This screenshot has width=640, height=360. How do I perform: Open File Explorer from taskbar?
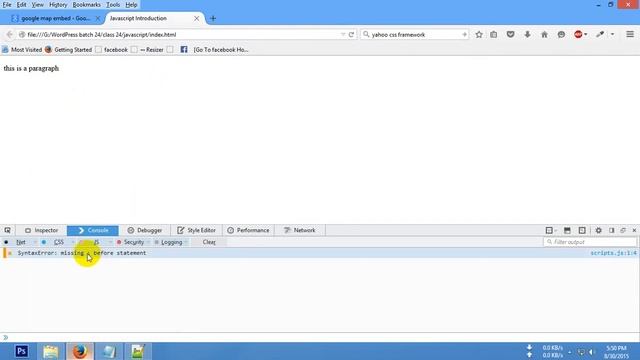[x=51, y=351]
